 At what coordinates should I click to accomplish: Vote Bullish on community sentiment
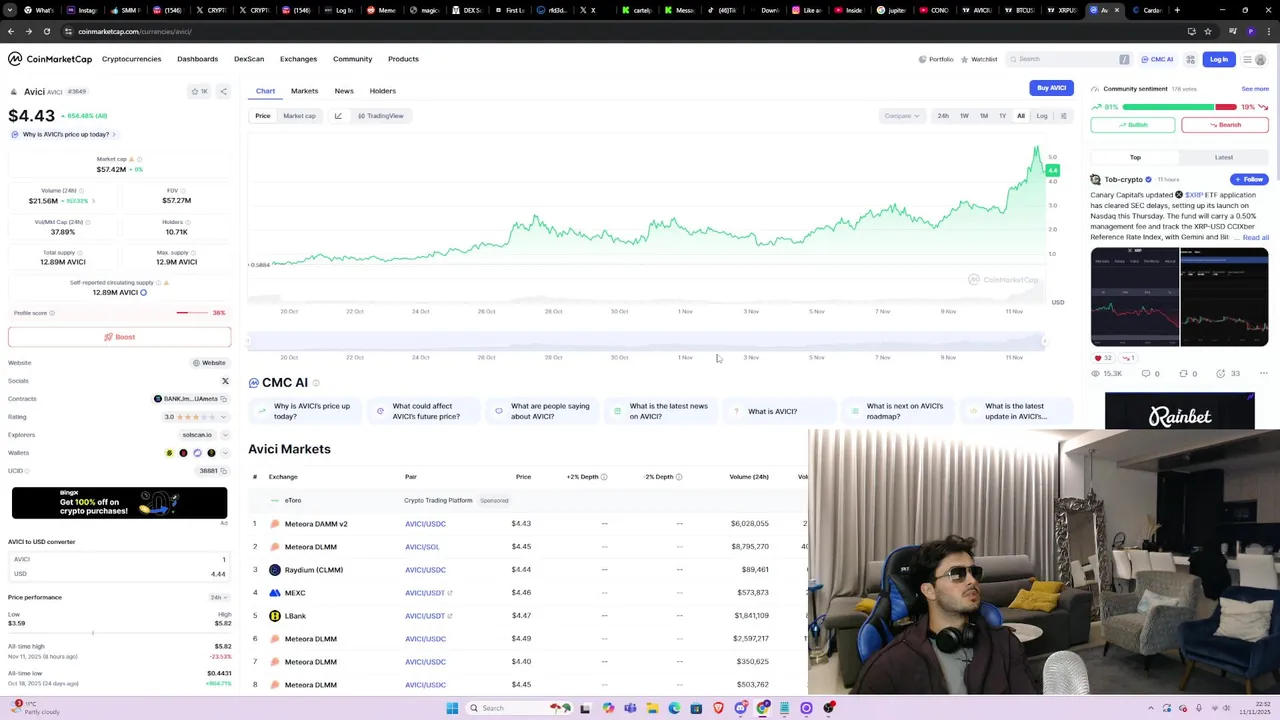coord(1133,125)
